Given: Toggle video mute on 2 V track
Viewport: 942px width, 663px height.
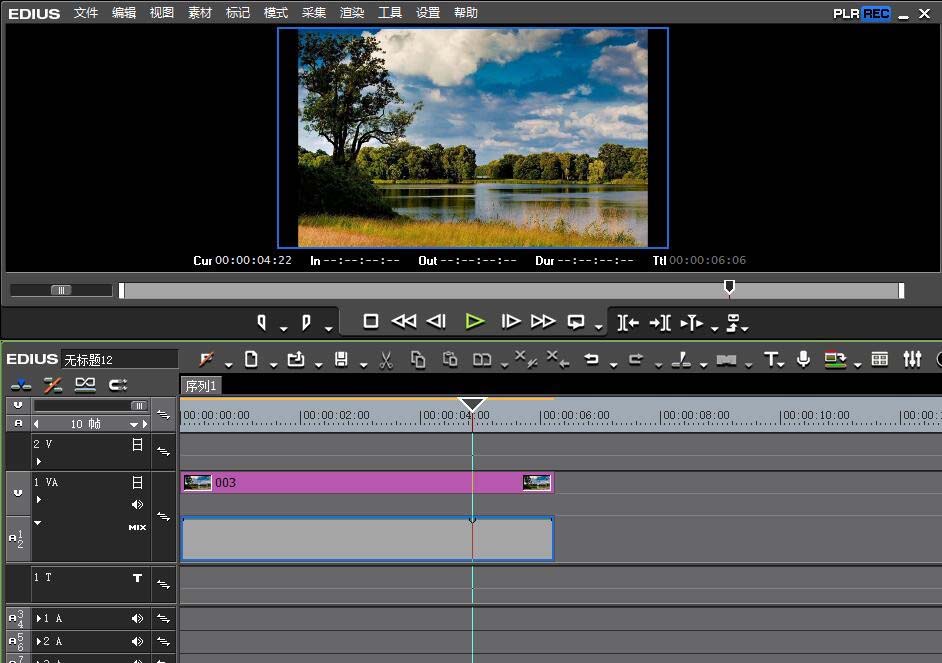Looking at the screenshot, I should 138,444.
